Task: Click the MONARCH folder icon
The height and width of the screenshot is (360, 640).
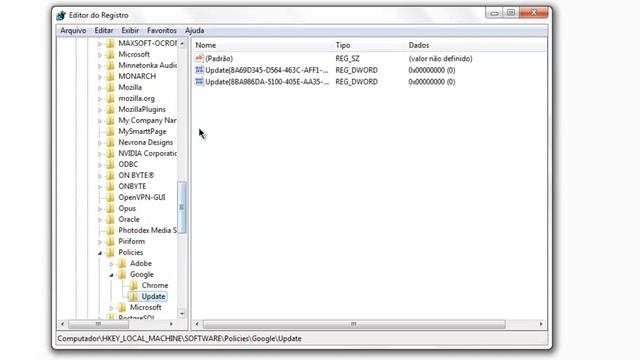Action: point(110,76)
